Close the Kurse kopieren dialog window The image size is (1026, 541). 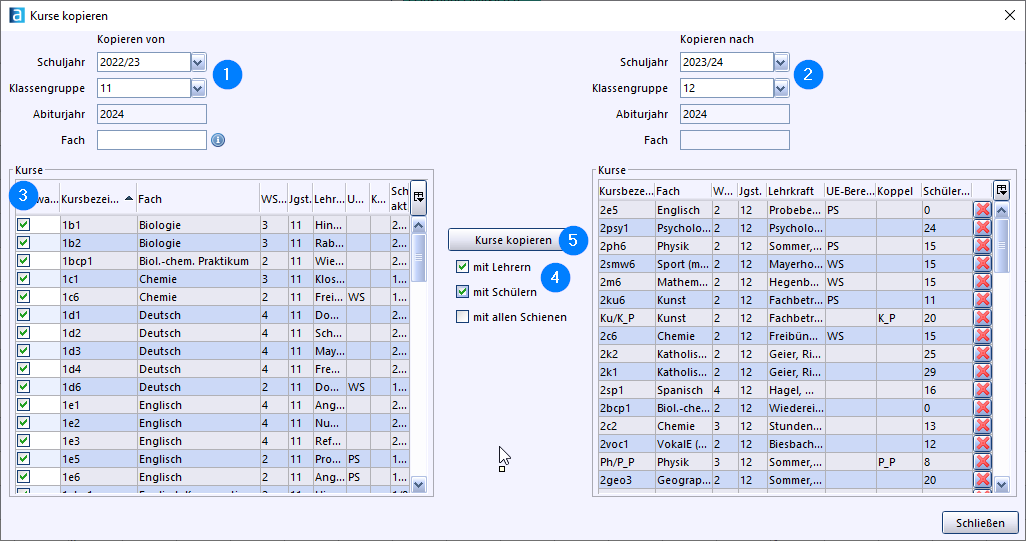(x=1010, y=15)
